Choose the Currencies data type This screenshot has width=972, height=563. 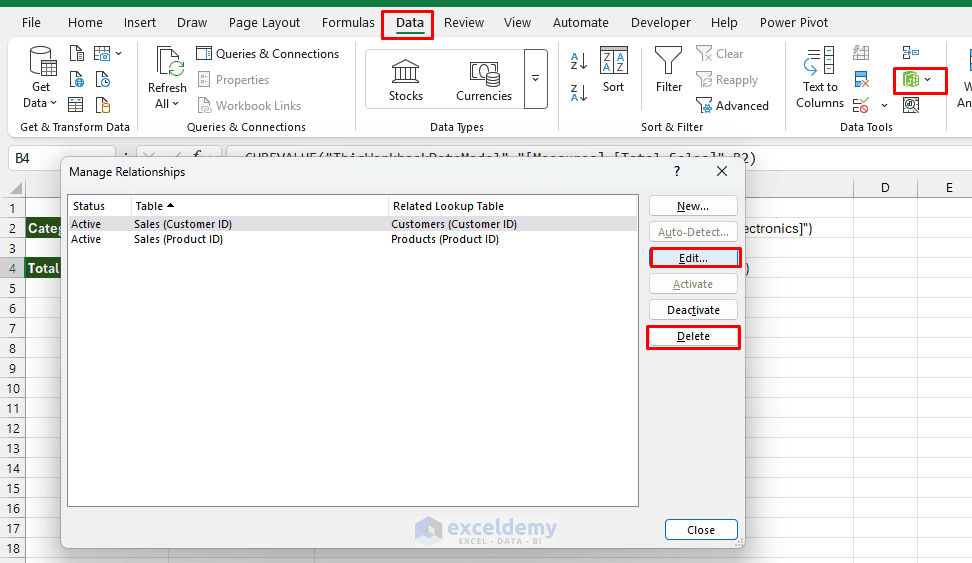coord(484,80)
